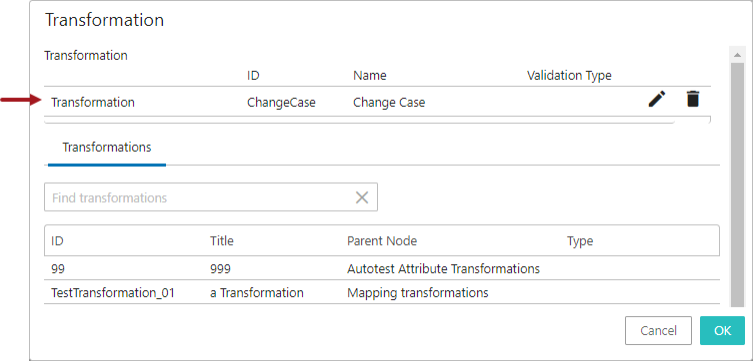Click the vertical scrollbar thumb
The image size is (753, 361).
(x=737, y=185)
